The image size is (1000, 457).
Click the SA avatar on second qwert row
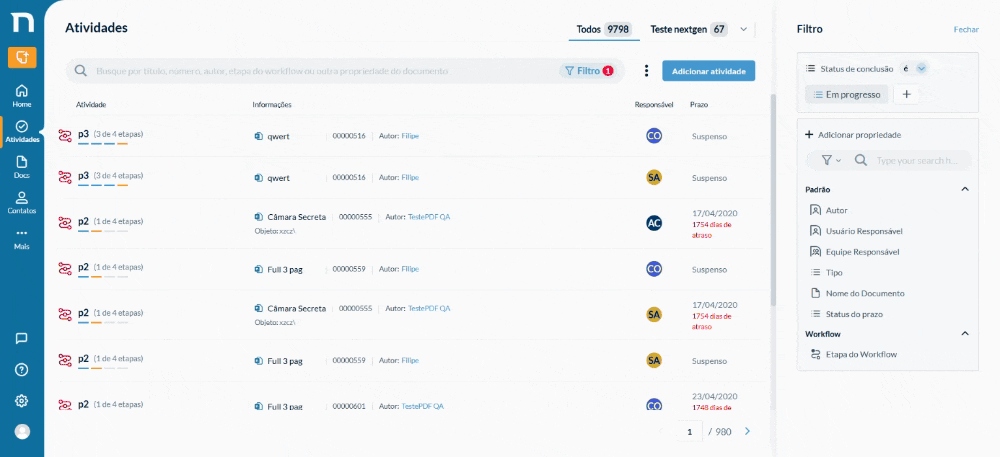654,178
